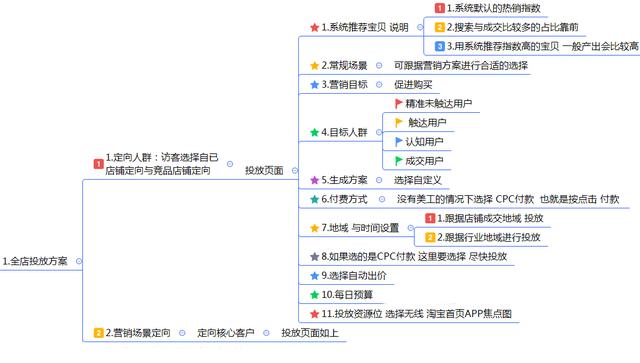Click the blue star beside 9.选择自动出价

314,276
